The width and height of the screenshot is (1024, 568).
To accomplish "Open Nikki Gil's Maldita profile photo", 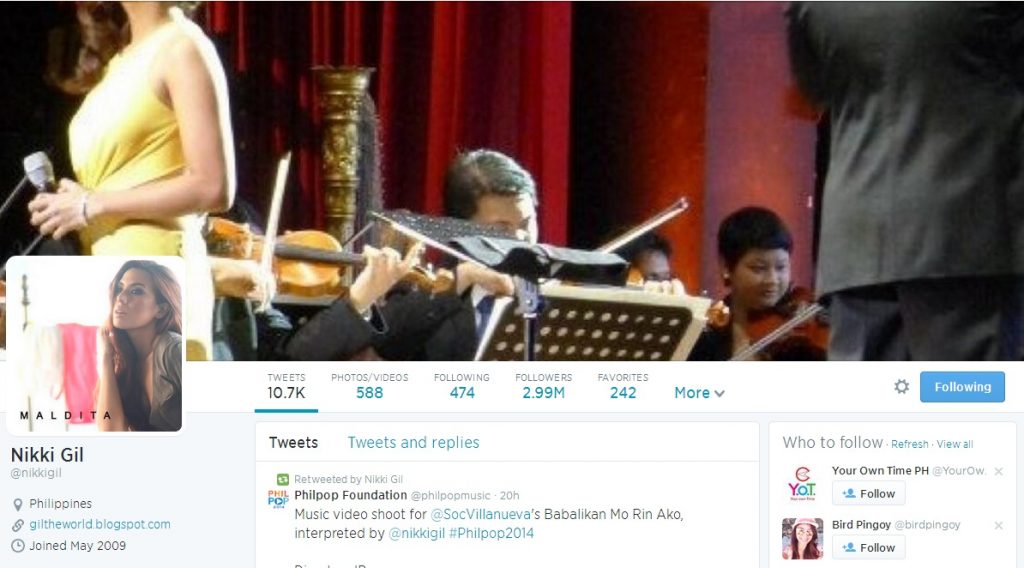I will (95, 344).
